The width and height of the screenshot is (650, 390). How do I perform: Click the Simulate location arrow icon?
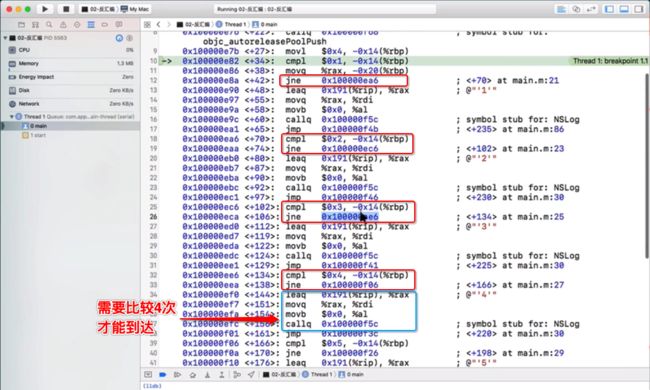[x=251, y=375]
